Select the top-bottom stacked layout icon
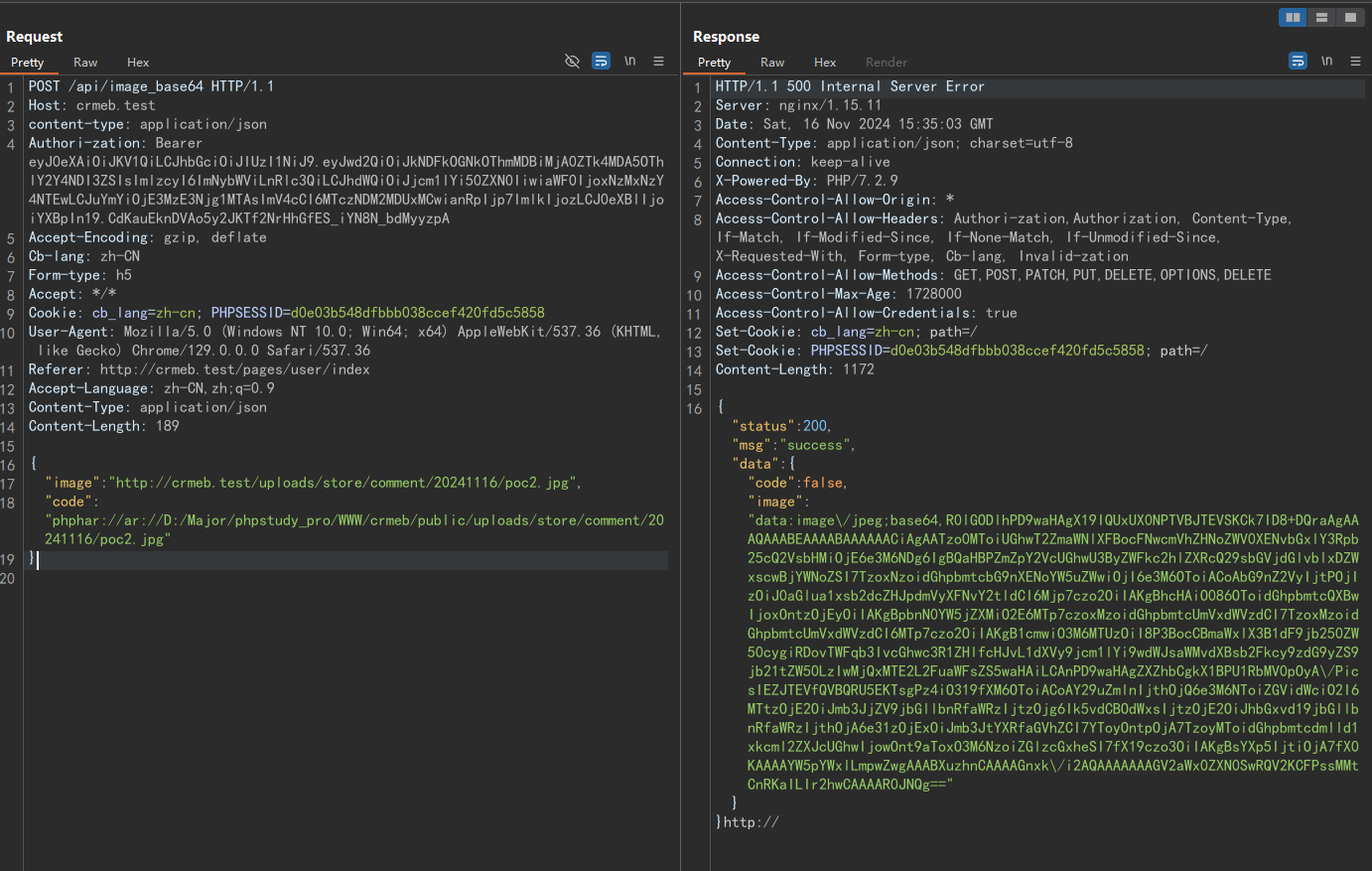 tap(1321, 17)
